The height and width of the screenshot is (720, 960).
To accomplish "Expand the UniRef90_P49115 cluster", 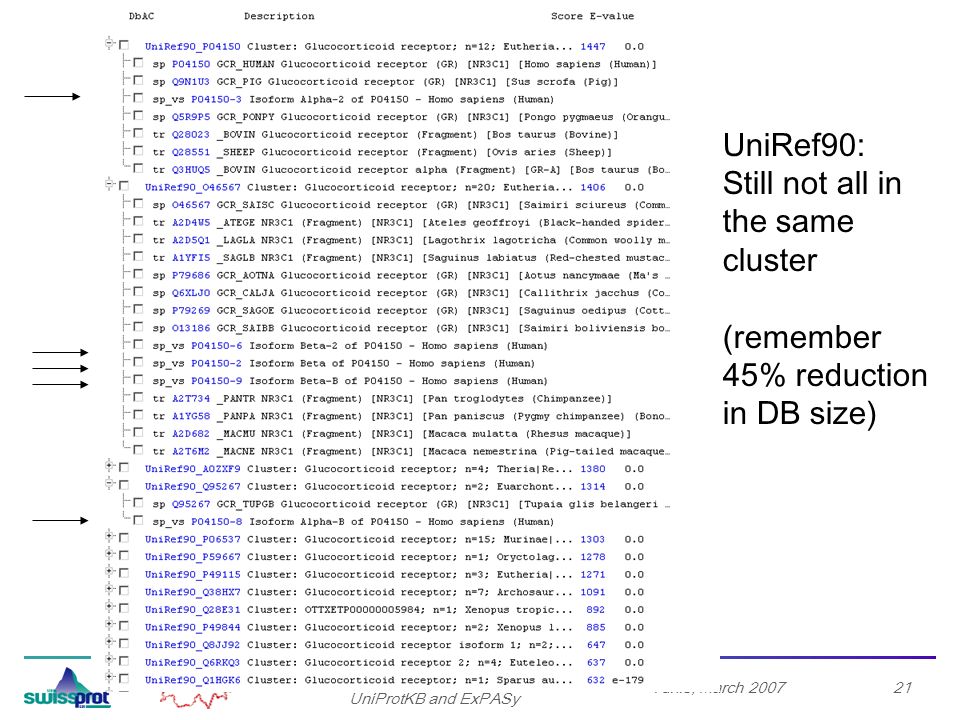I will point(110,572).
